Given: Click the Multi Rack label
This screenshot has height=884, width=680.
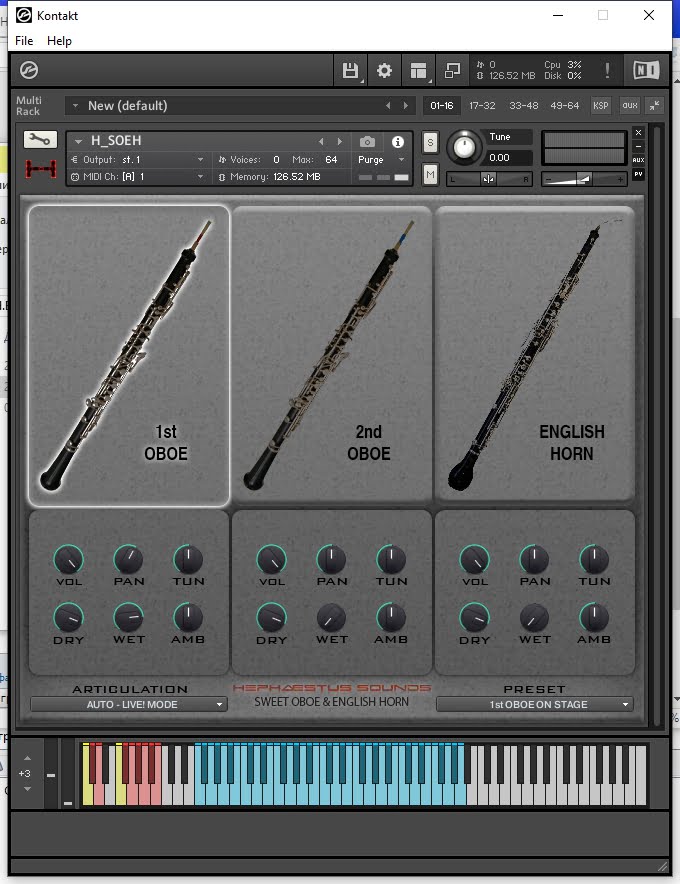Looking at the screenshot, I should click(x=28, y=105).
